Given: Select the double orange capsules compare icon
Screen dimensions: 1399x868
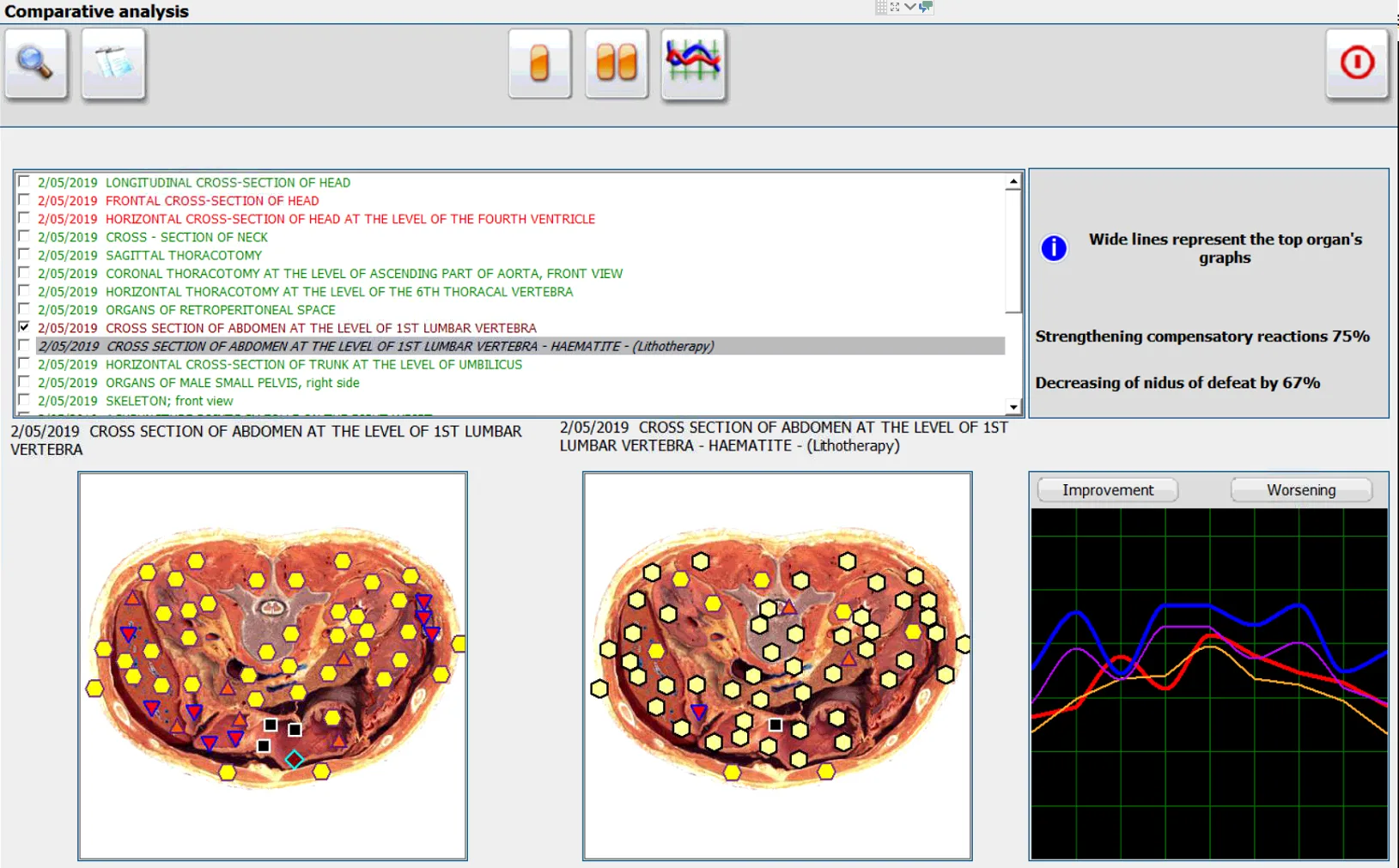Looking at the screenshot, I should click(x=617, y=64).
